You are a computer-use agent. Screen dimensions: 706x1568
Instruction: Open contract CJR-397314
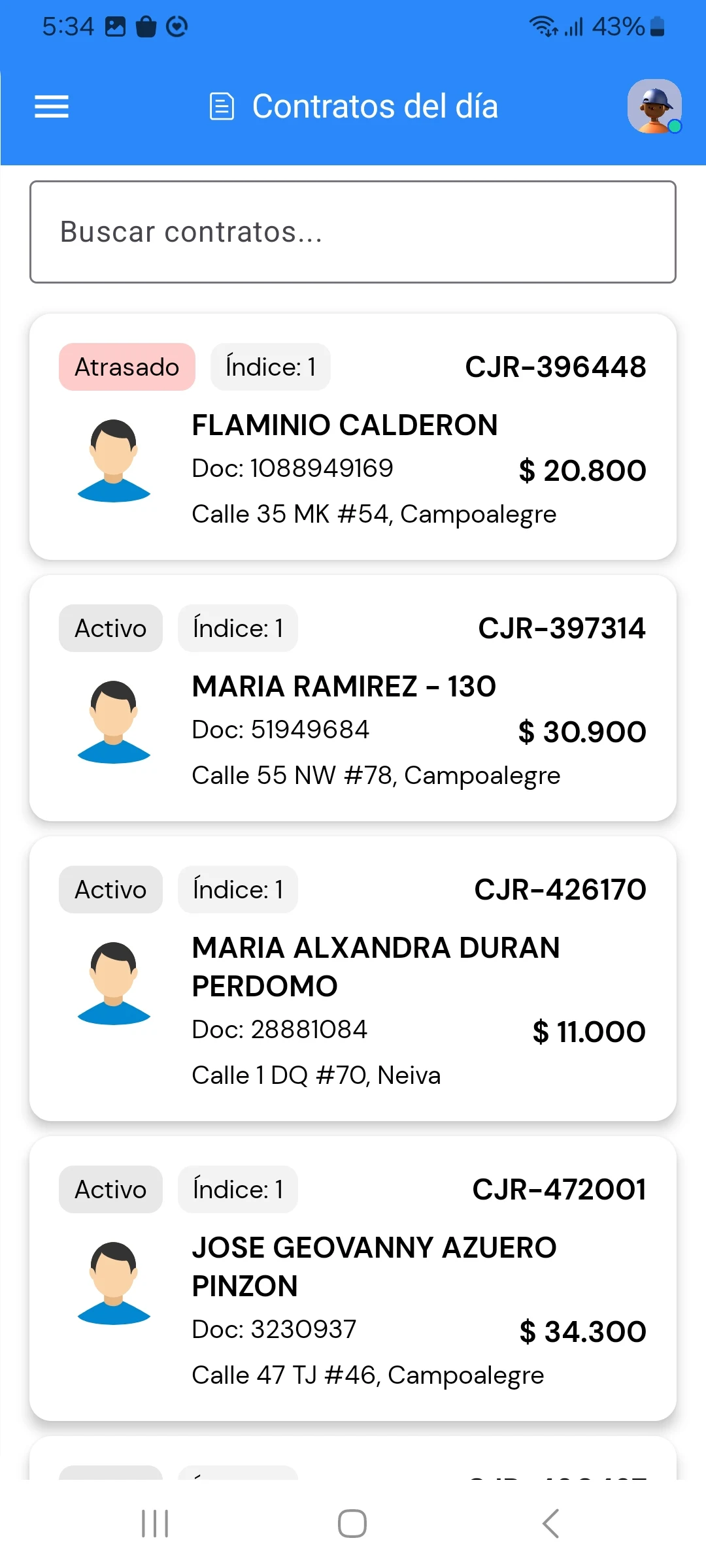click(x=562, y=629)
